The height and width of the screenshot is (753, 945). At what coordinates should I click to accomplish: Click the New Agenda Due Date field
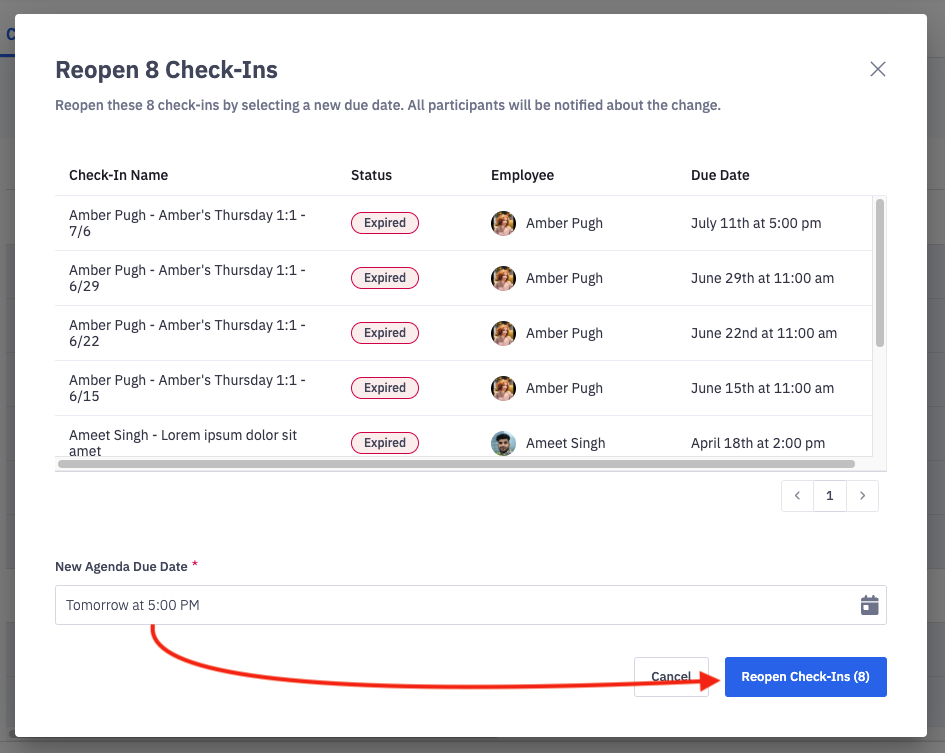(450, 605)
